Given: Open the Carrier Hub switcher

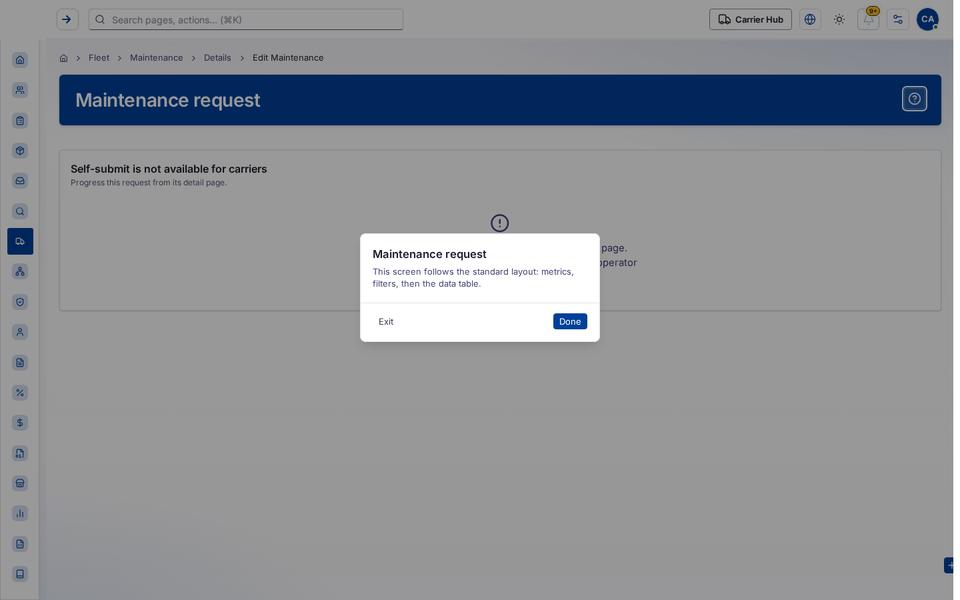Looking at the screenshot, I should [750, 20].
